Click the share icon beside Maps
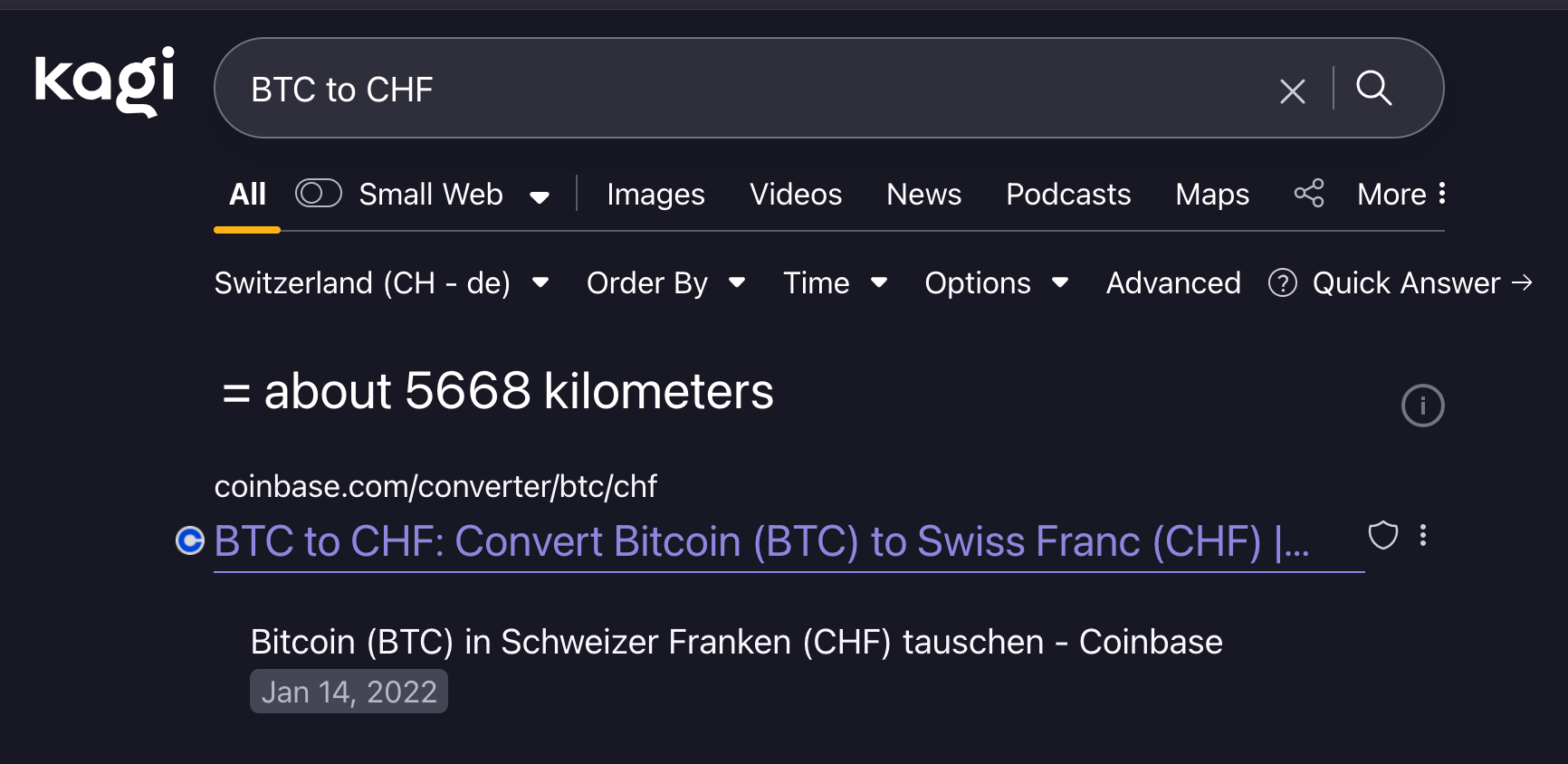 click(1308, 194)
